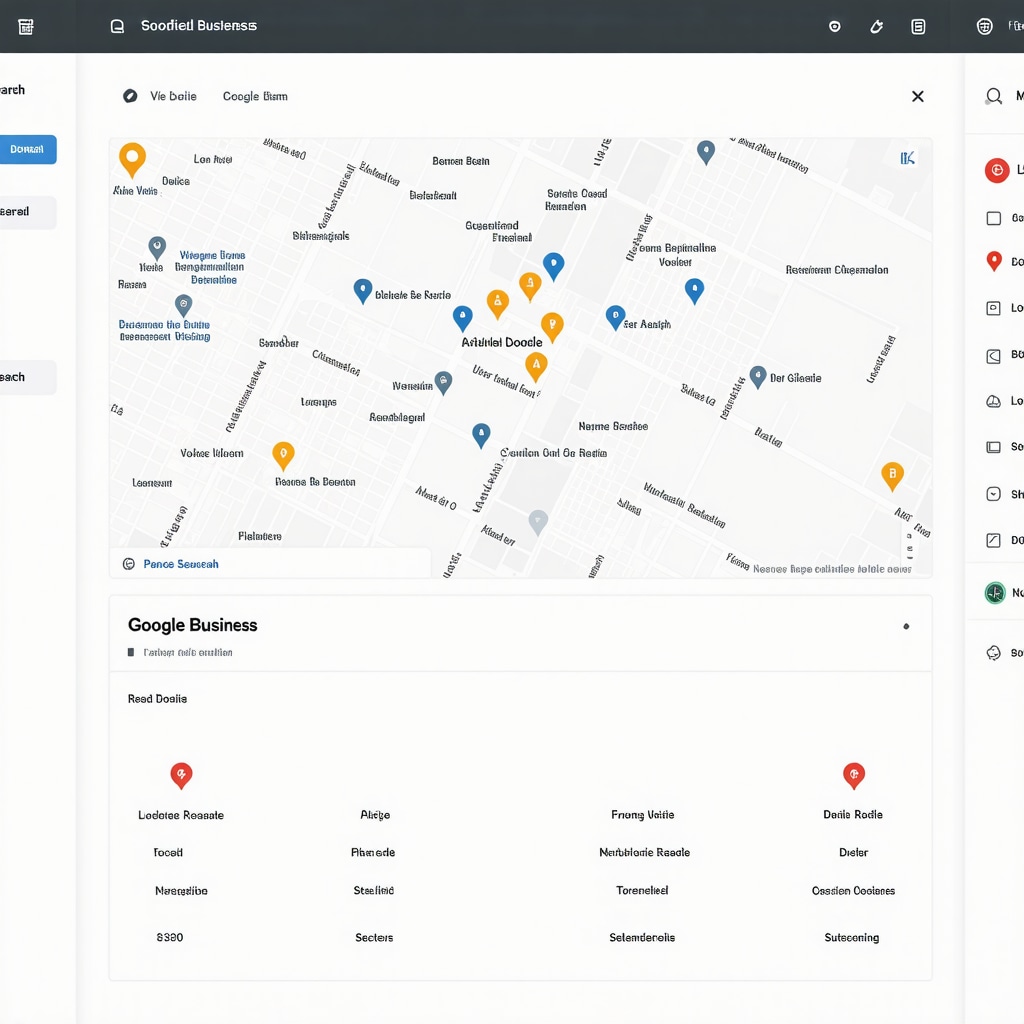Screen dimensions: 1024x1024
Task: Select Donle Rodle entry
Action: tap(853, 814)
